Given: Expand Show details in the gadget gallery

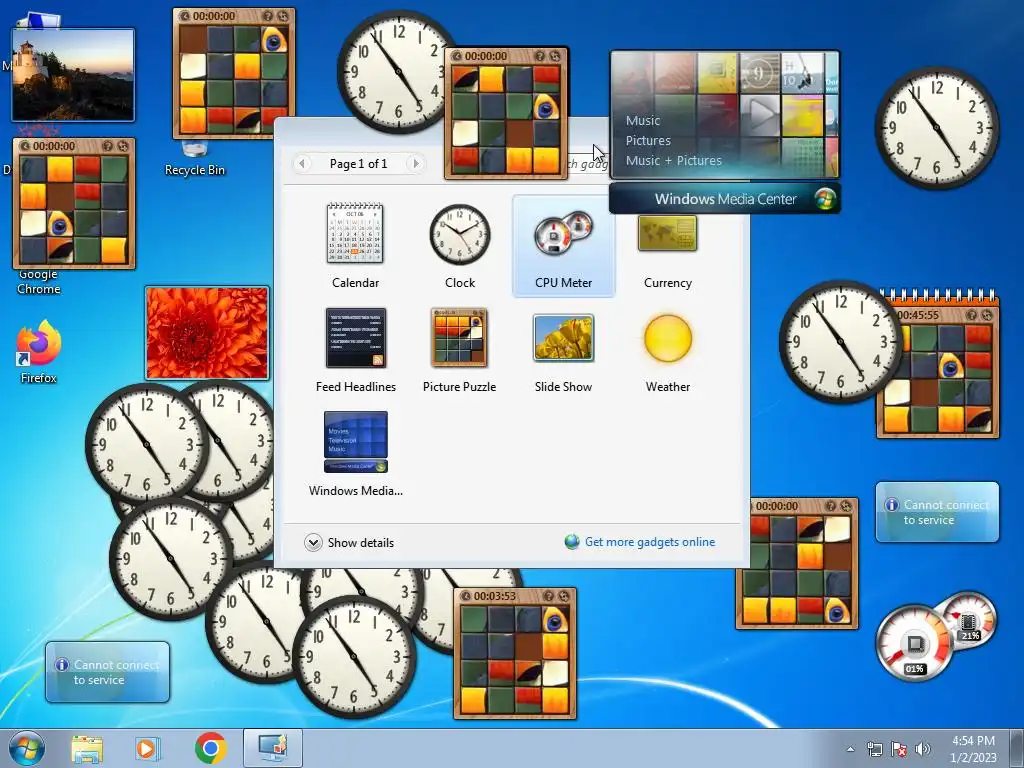Looking at the screenshot, I should (349, 543).
